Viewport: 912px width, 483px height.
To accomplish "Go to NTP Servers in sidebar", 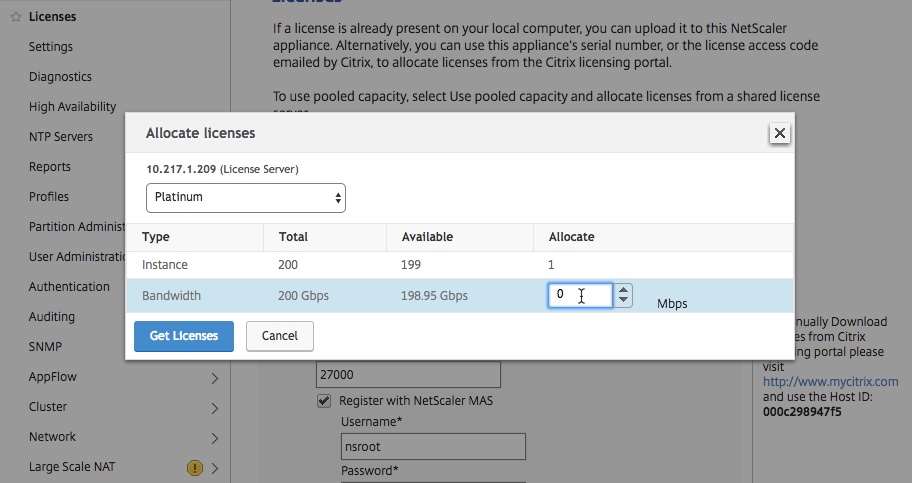I will click(61, 137).
